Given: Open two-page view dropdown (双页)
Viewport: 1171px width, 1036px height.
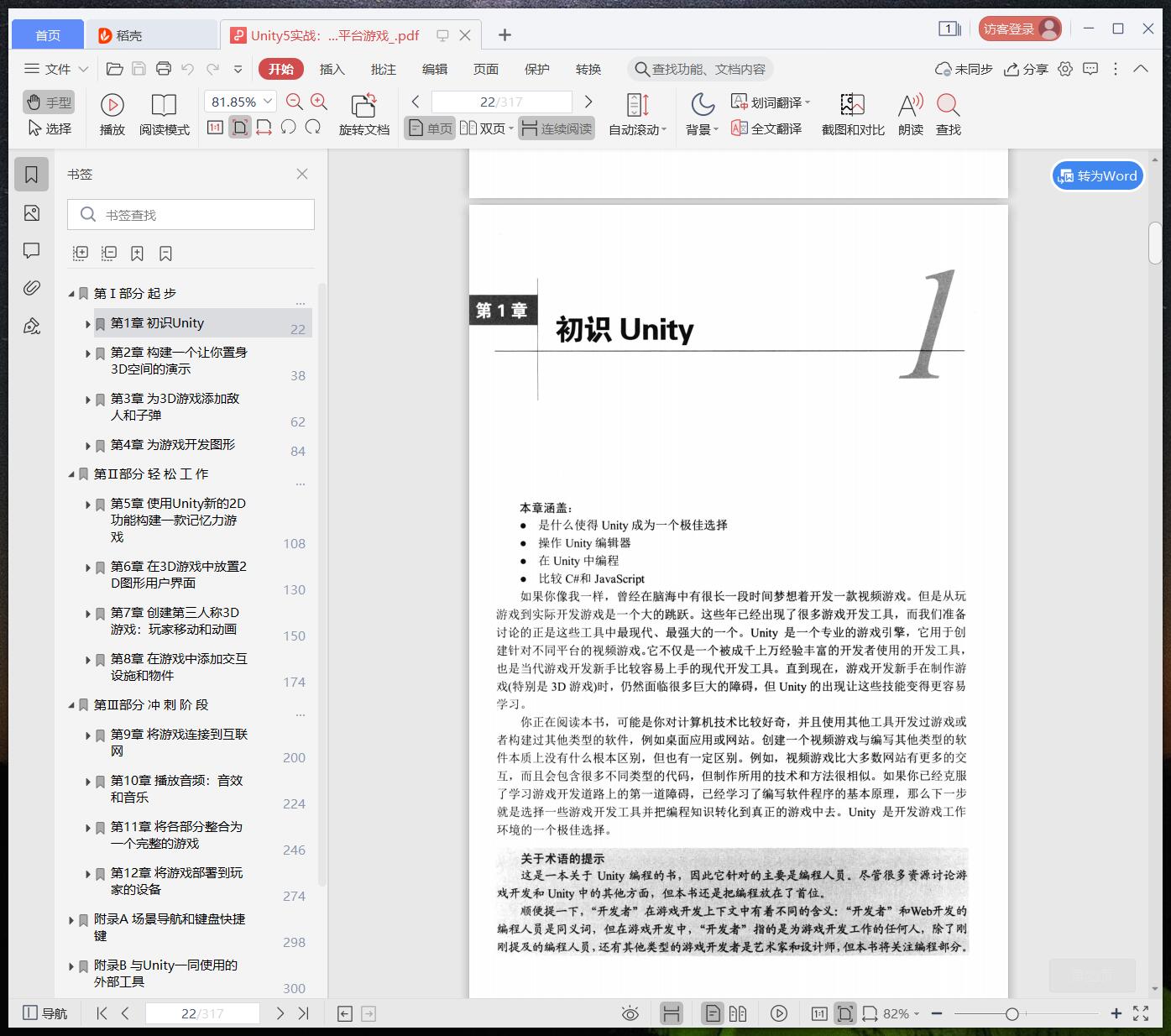Looking at the screenshot, I should pyautogui.click(x=486, y=128).
